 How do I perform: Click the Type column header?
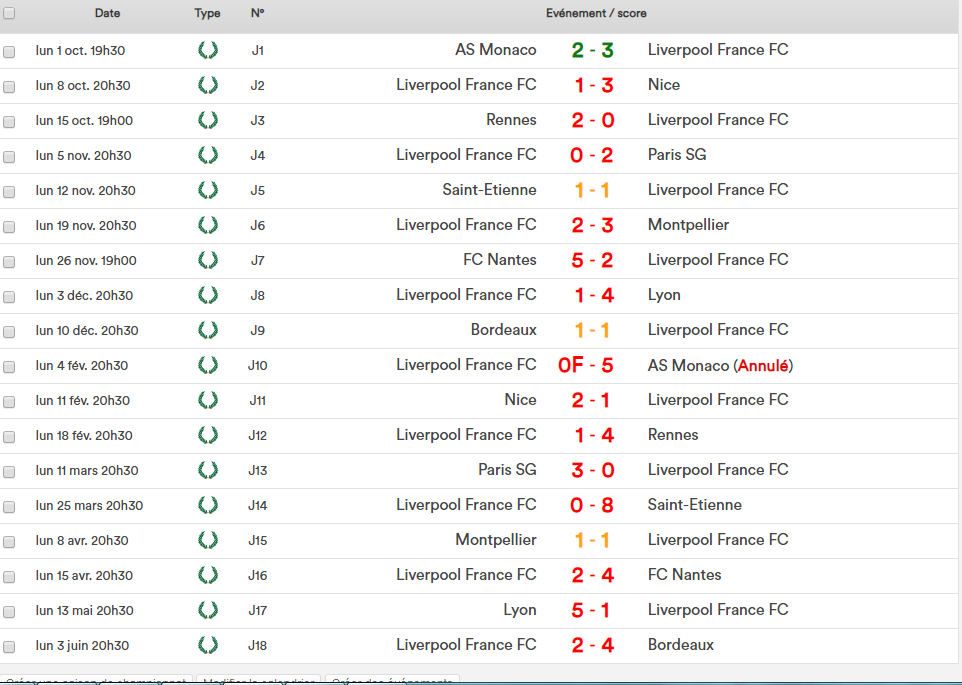(207, 14)
